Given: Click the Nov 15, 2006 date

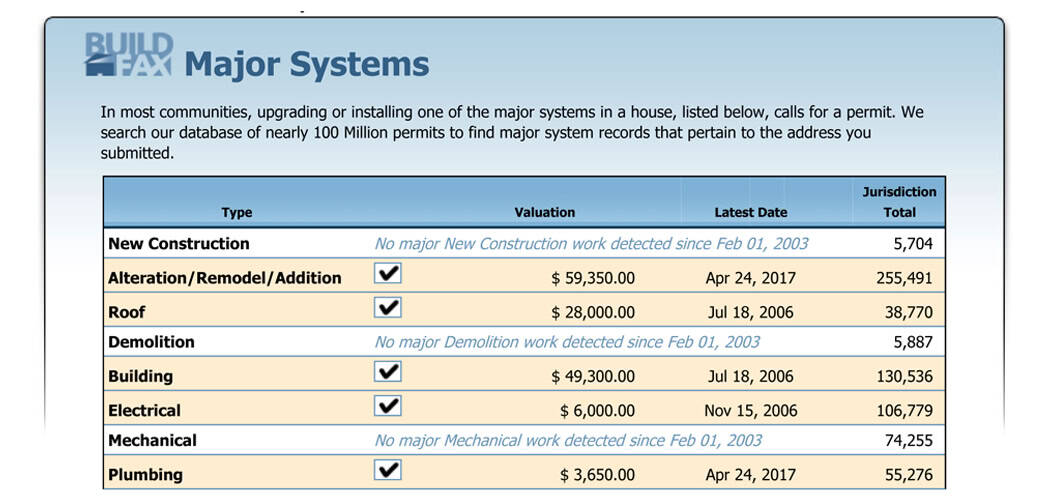Looking at the screenshot, I should (749, 410).
